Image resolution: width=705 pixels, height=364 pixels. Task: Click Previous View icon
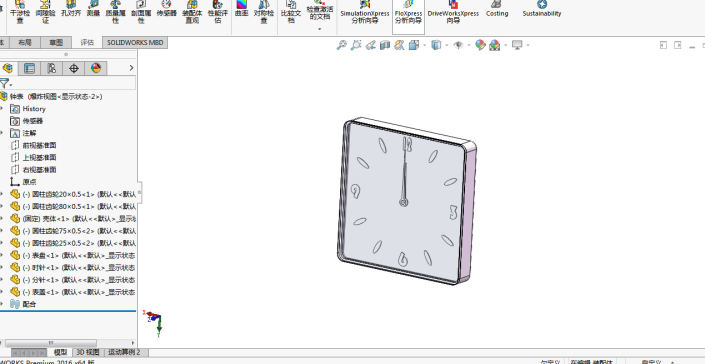pos(370,45)
